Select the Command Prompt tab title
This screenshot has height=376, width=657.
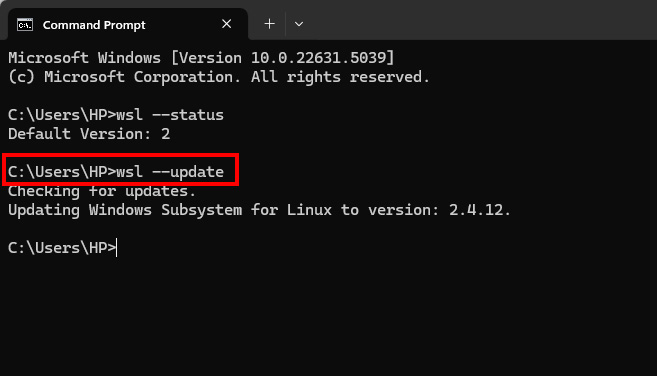pyautogui.click(x=94, y=25)
